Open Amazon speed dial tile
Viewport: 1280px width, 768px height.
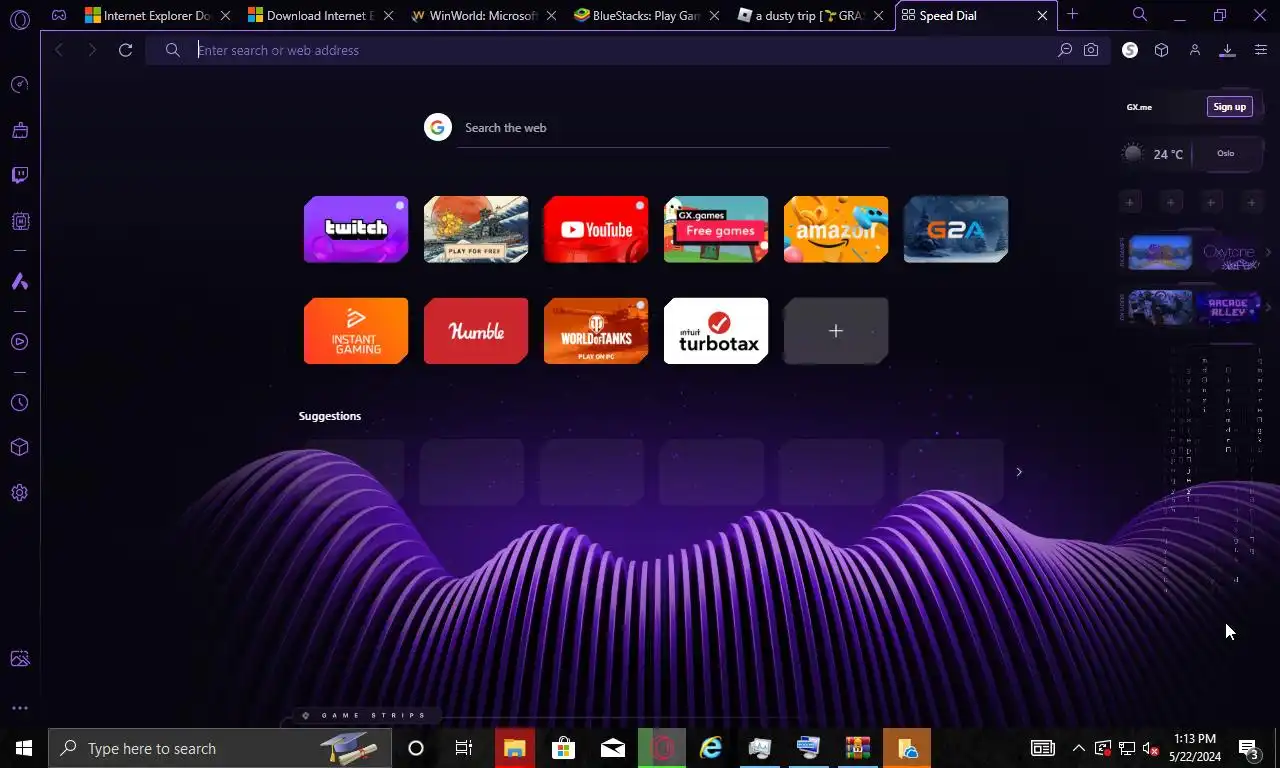point(836,229)
